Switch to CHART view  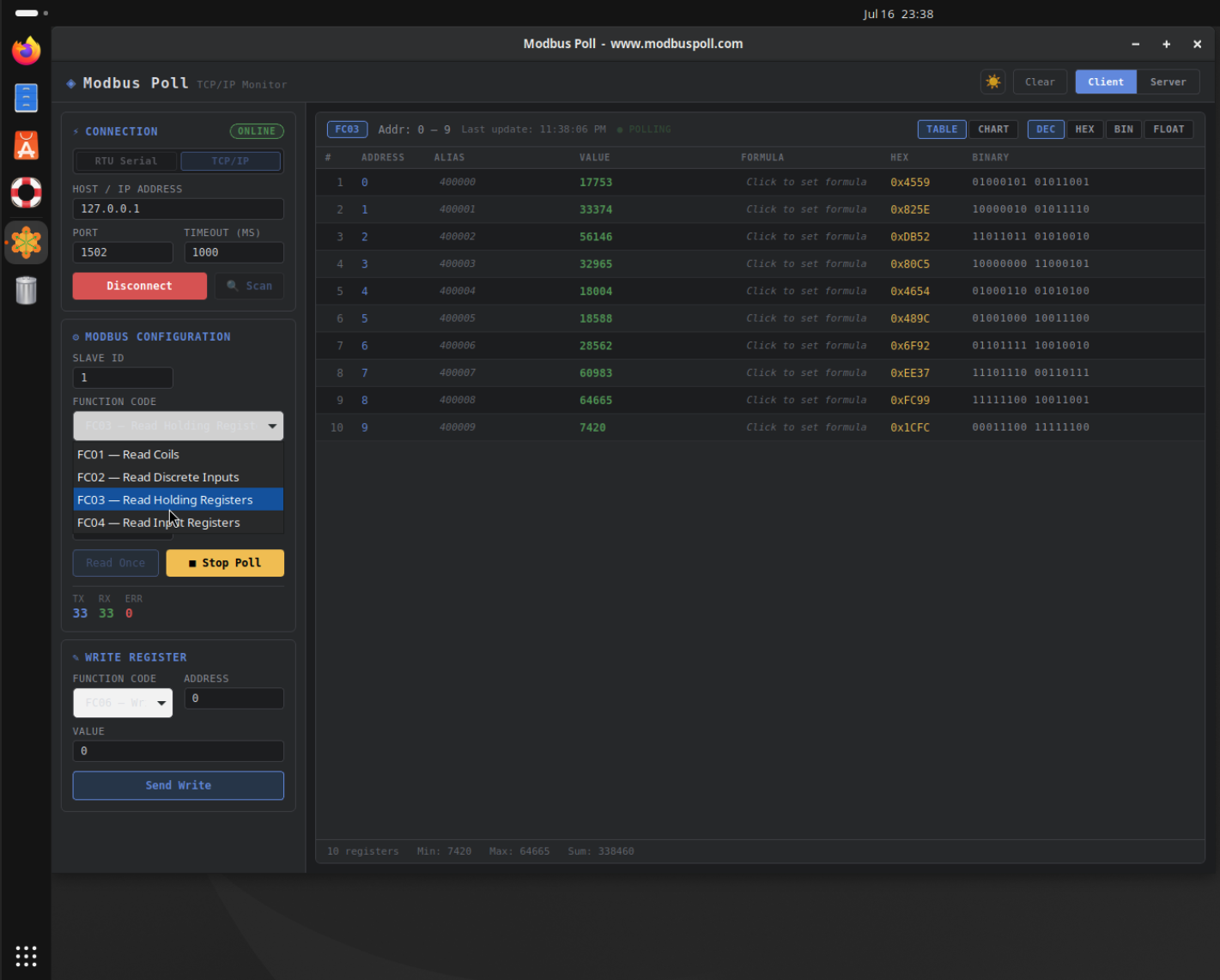coord(993,129)
